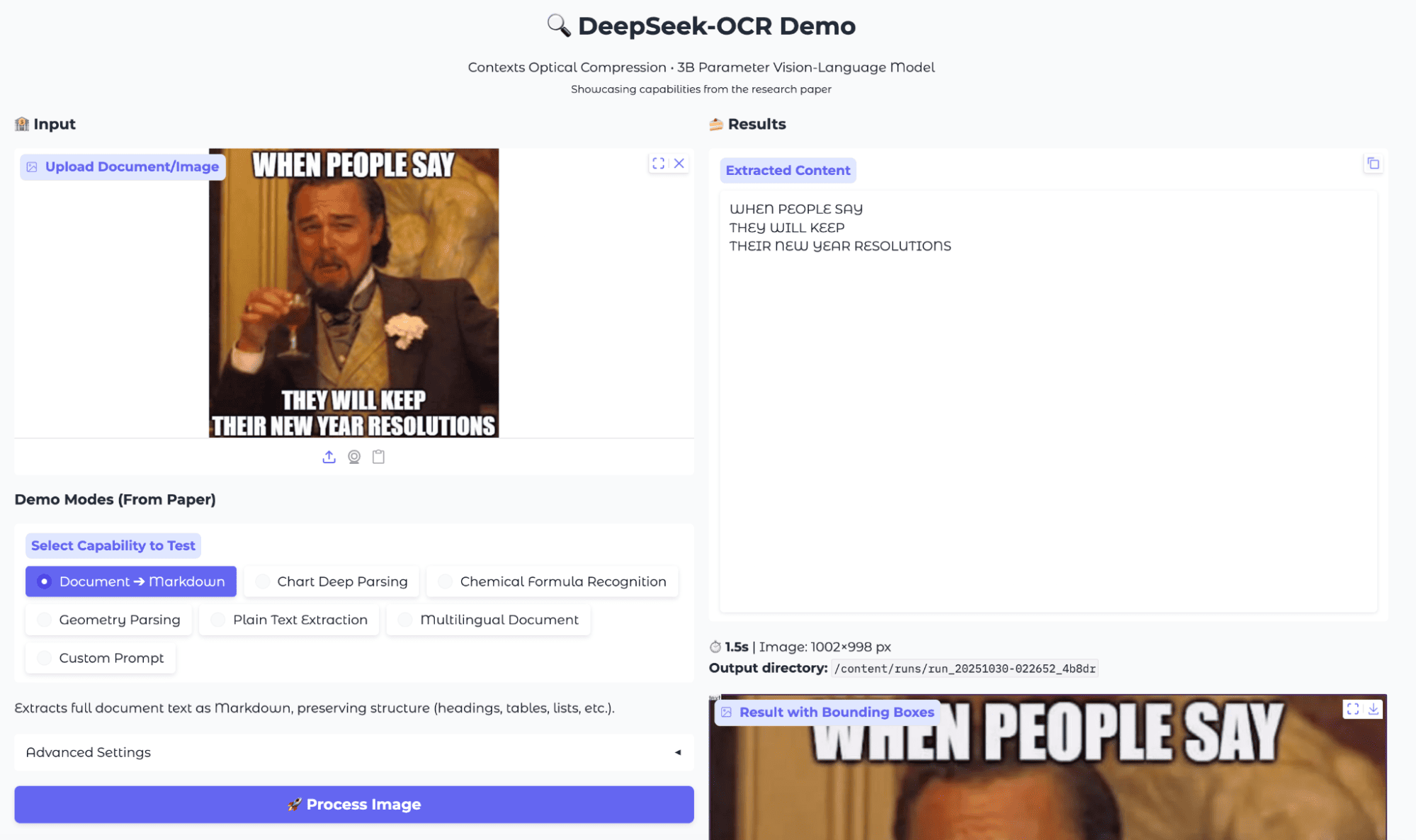This screenshot has width=1416, height=840.
Task: Click the upload file icon below image
Action: point(329,457)
